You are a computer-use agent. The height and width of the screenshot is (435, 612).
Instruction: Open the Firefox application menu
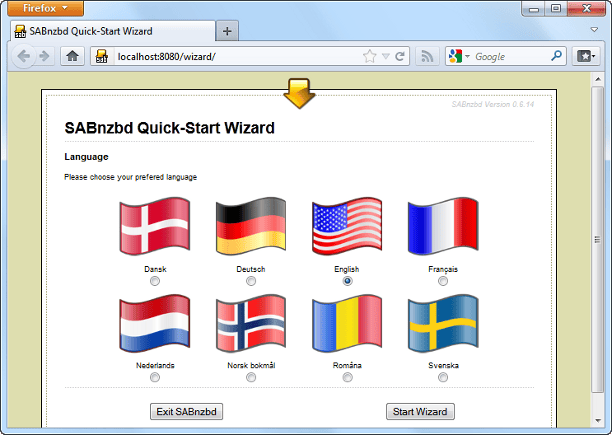click(x=45, y=8)
